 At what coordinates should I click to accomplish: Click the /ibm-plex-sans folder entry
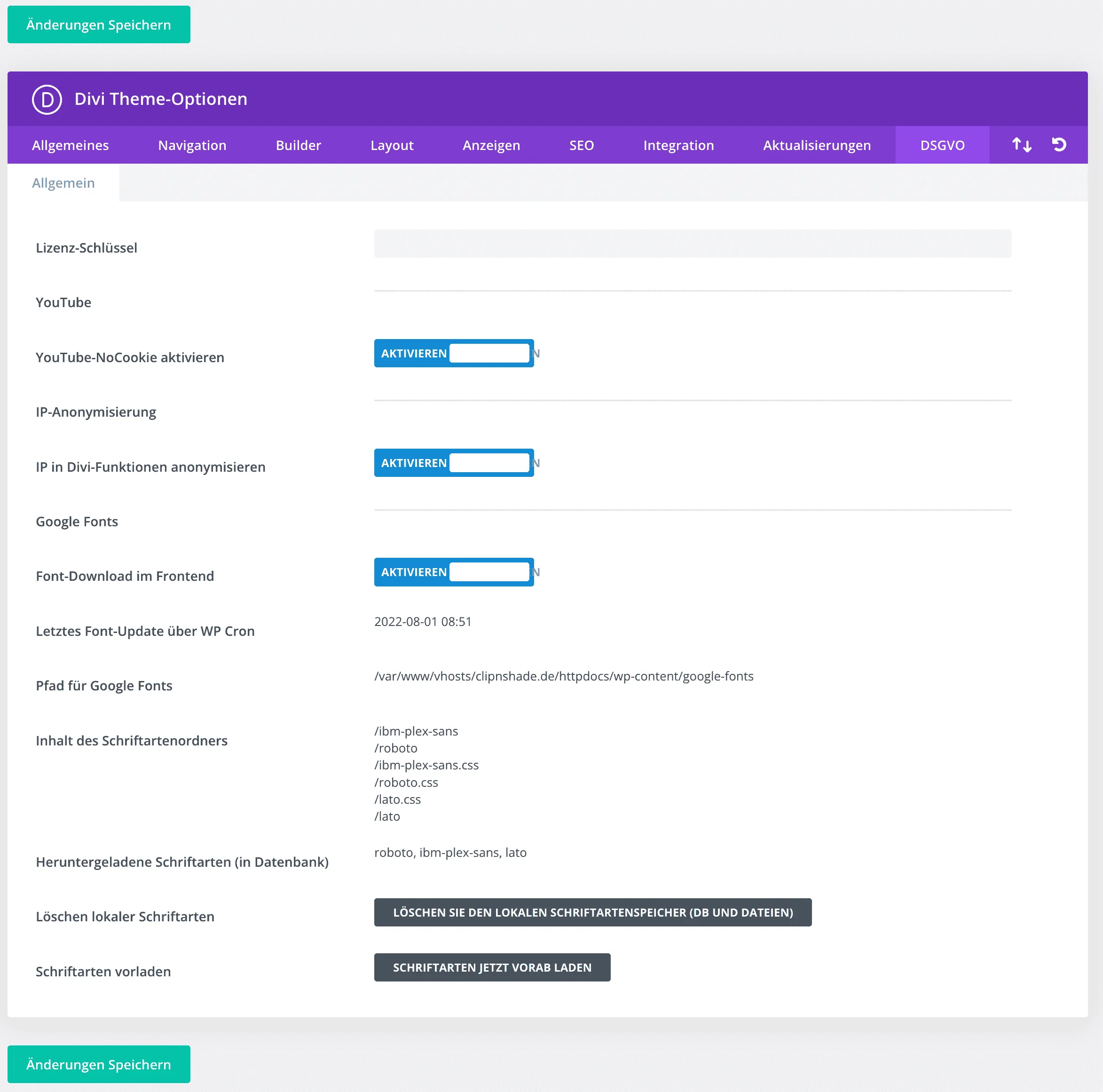(x=416, y=732)
